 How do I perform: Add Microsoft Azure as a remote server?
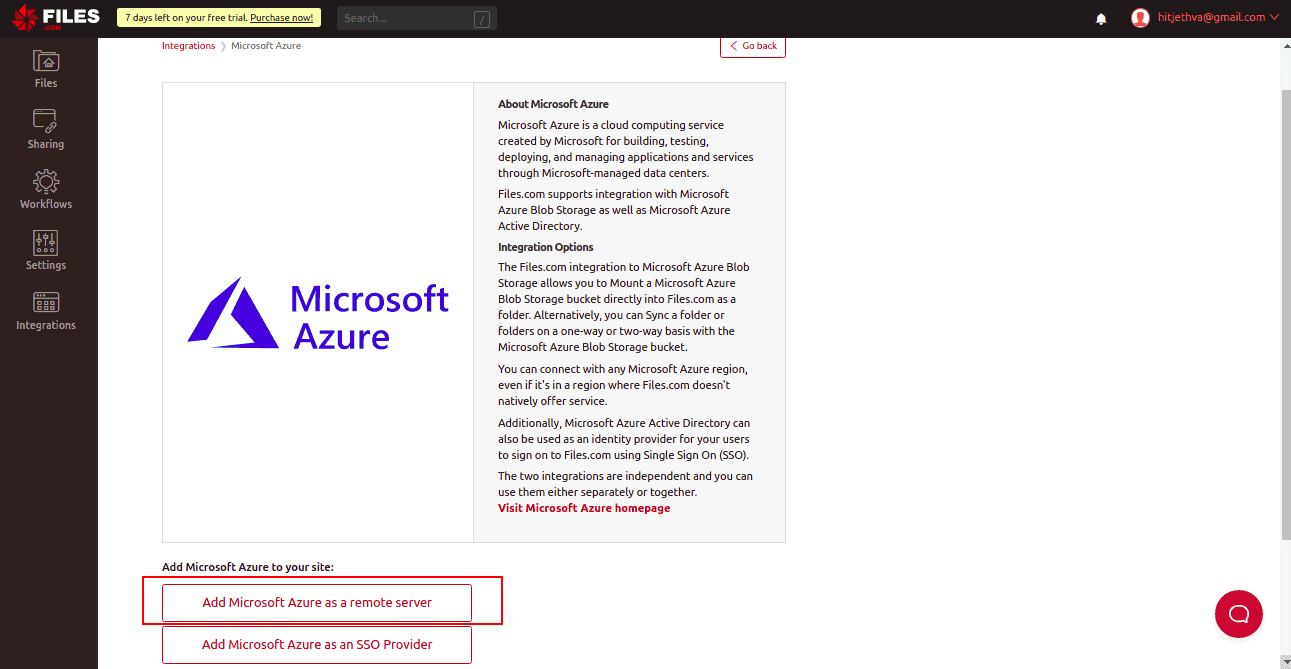click(317, 603)
